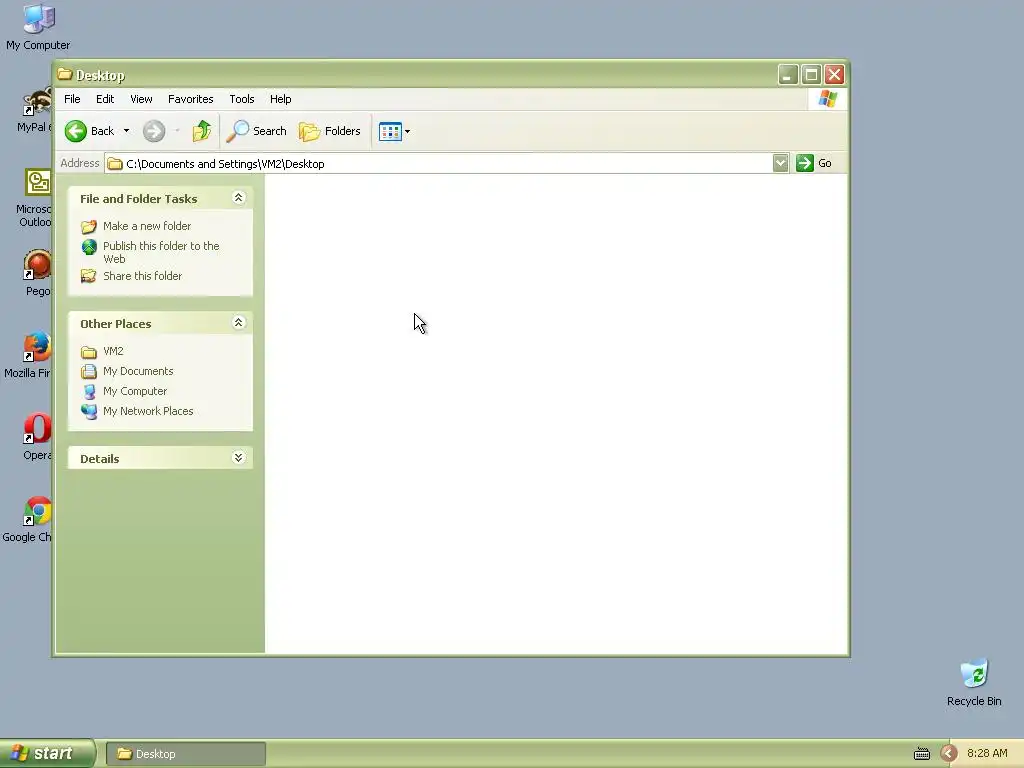Open the File menu

pyautogui.click(x=72, y=99)
